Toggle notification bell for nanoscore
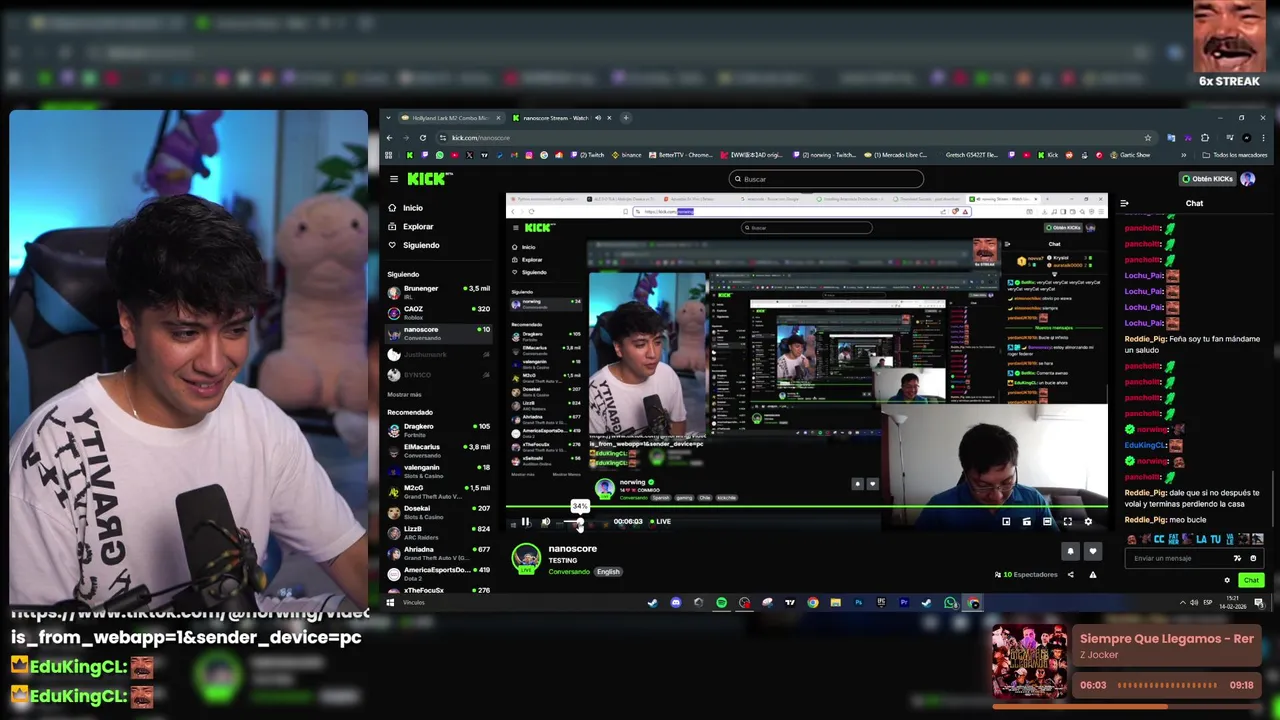 pos(1070,551)
